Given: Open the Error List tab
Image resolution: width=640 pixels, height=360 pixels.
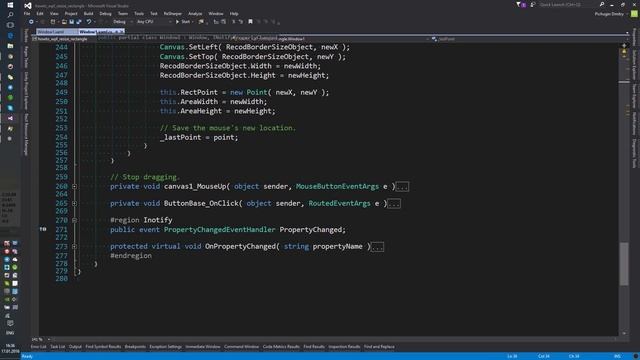Looking at the screenshot, I should [38, 347].
